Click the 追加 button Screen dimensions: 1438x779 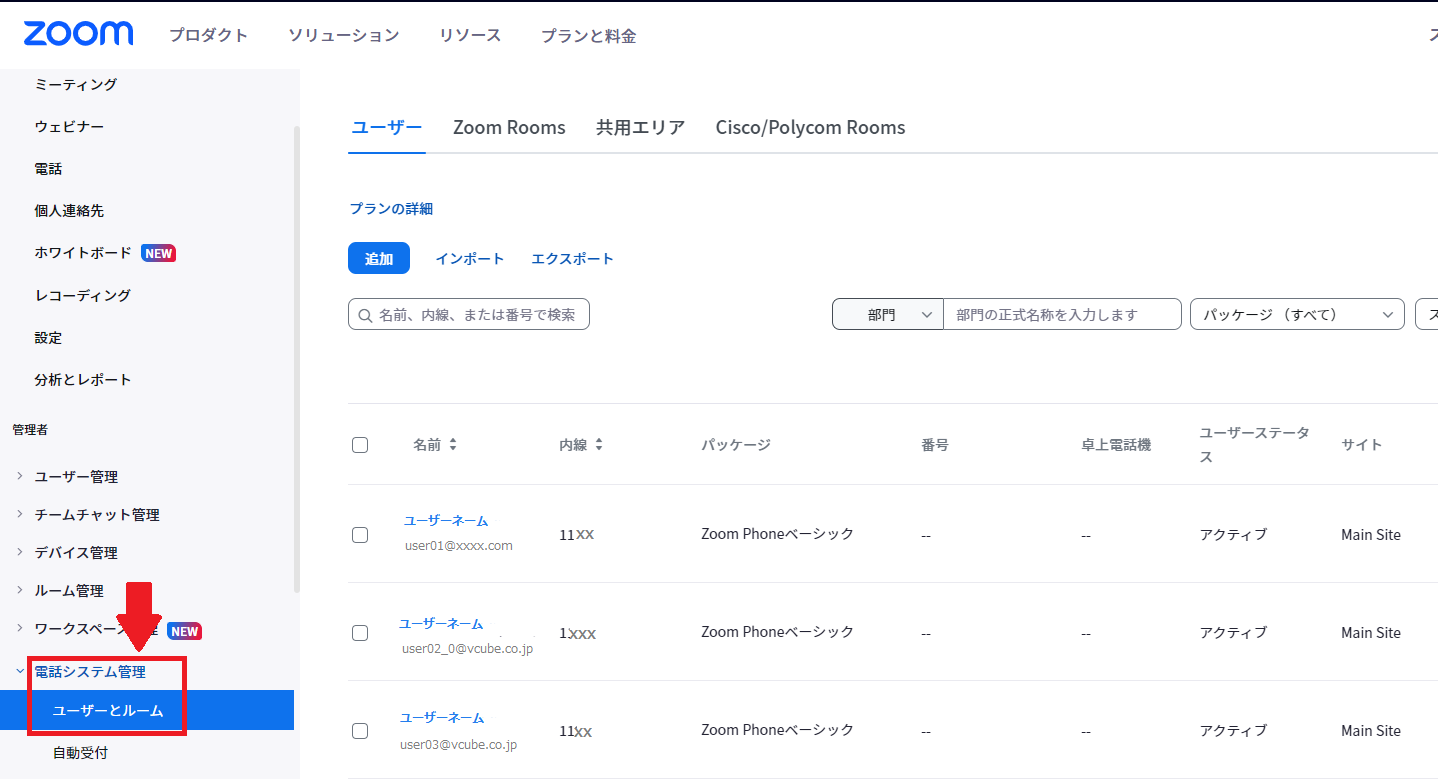(x=379, y=258)
